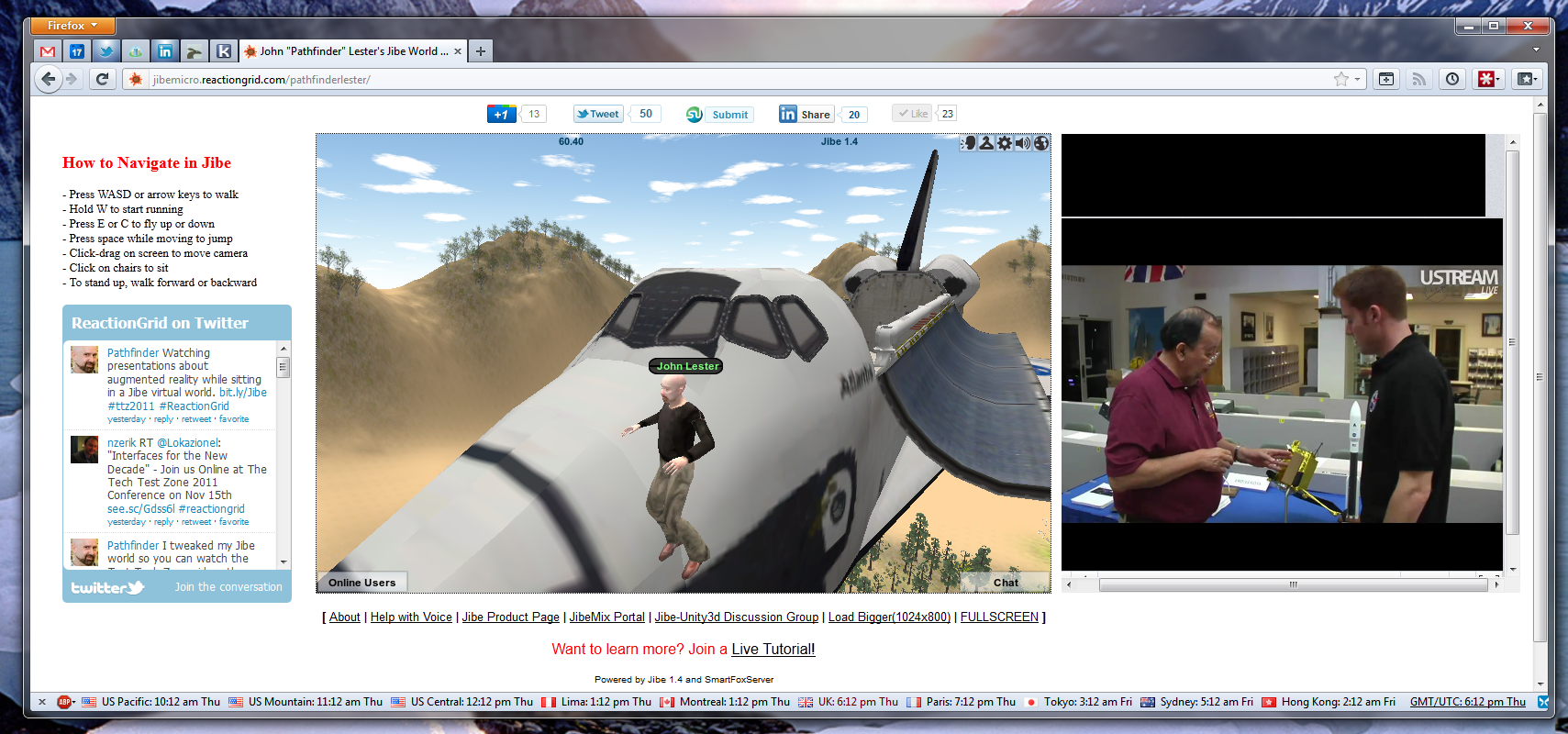
Task: Click the Ustream panel horizontal scrollbar
Action: (x=1292, y=584)
